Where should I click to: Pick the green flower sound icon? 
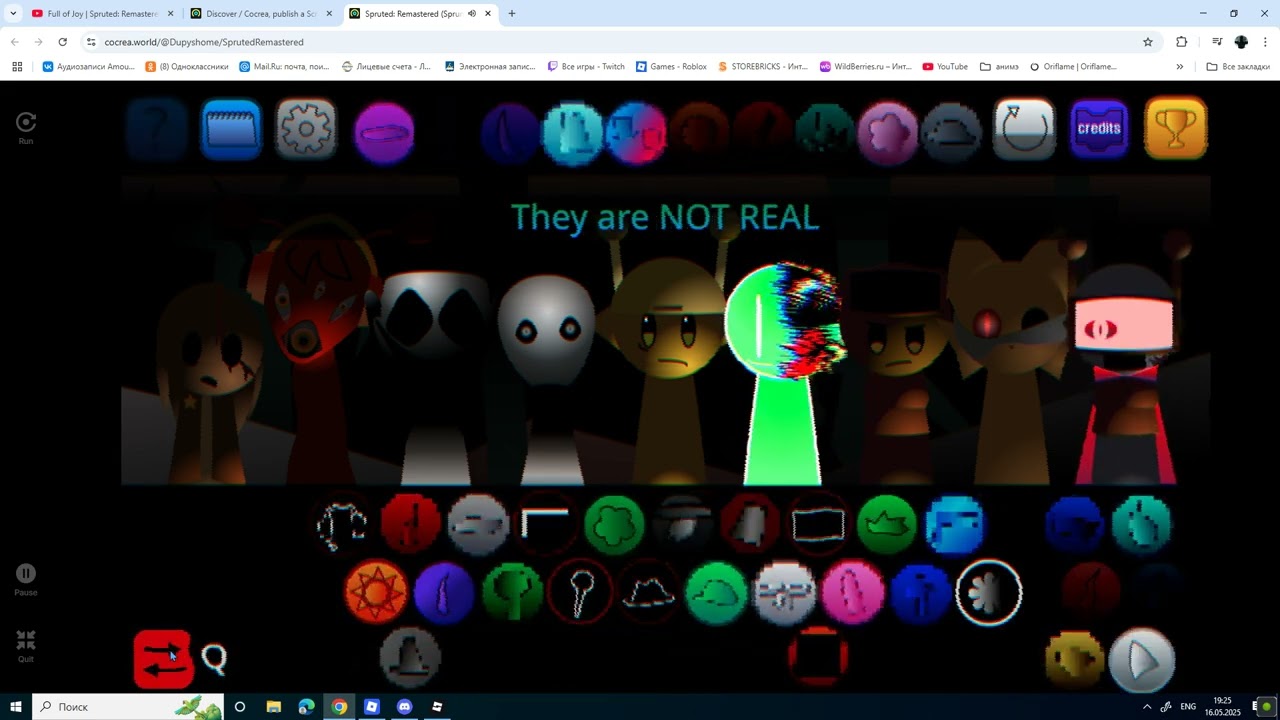[x=614, y=525]
